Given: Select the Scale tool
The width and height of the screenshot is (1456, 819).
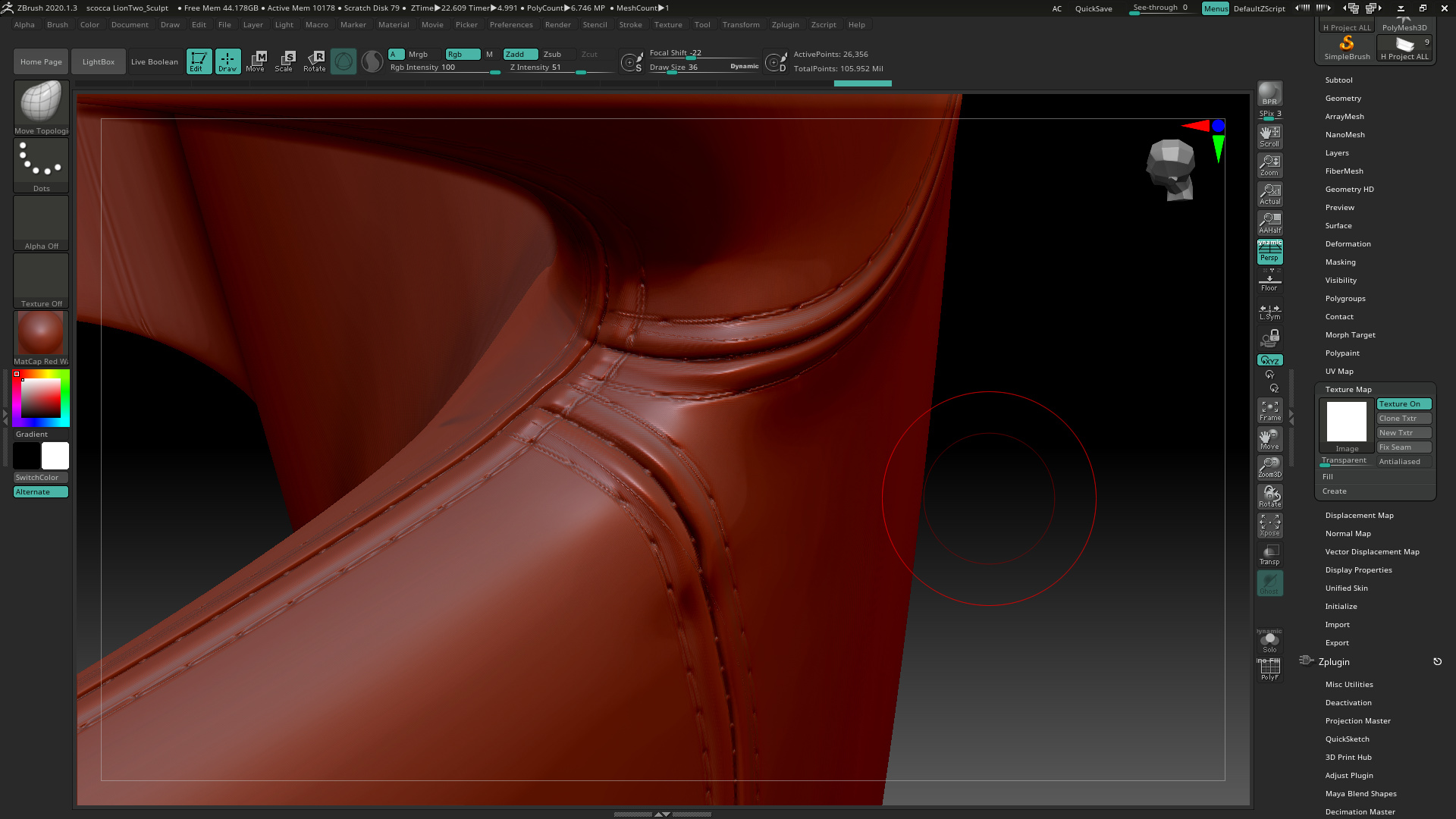Looking at the screenshot, I should [x=284, y=61].
